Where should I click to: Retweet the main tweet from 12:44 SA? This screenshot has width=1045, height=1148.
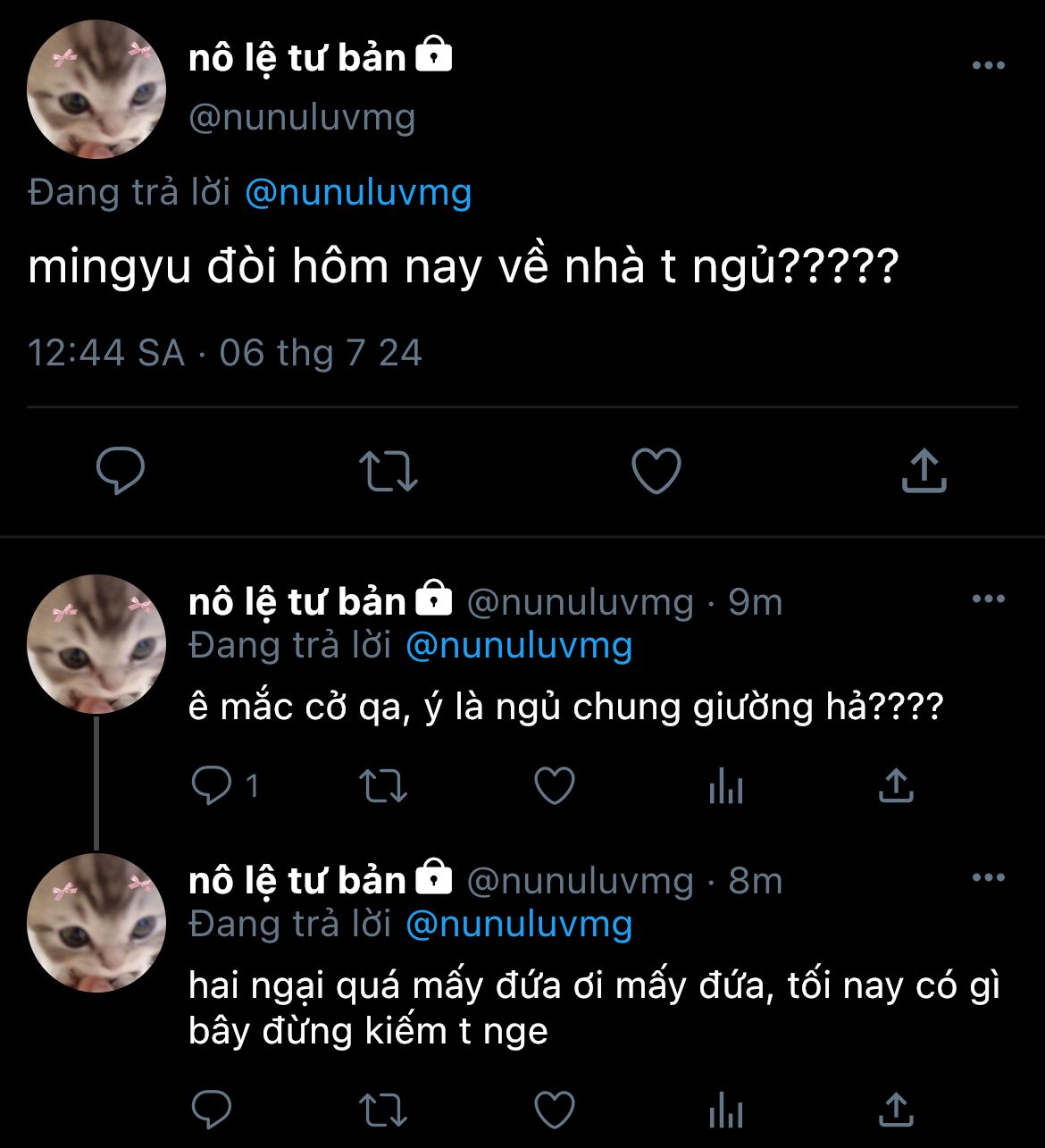[x=388, y=471]
